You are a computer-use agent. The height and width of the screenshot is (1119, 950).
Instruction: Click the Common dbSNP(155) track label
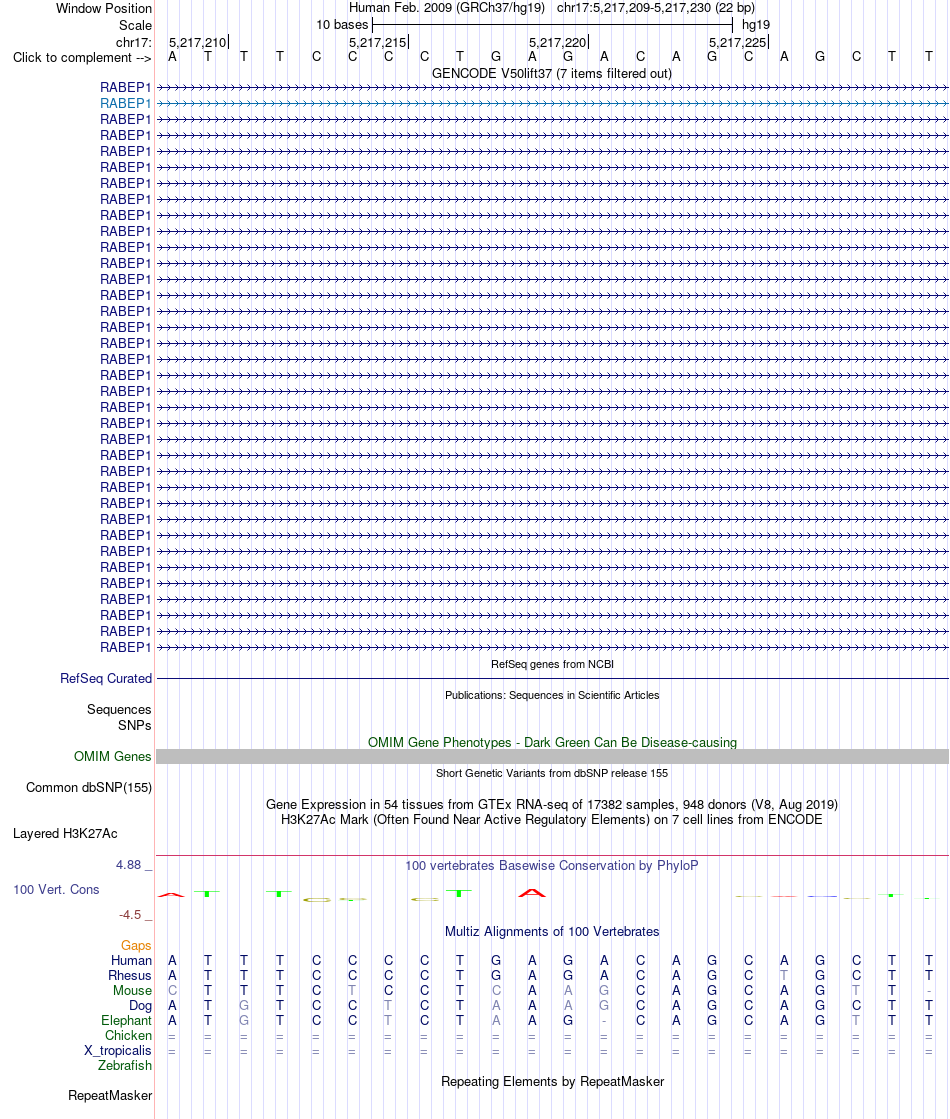point(89,788)
